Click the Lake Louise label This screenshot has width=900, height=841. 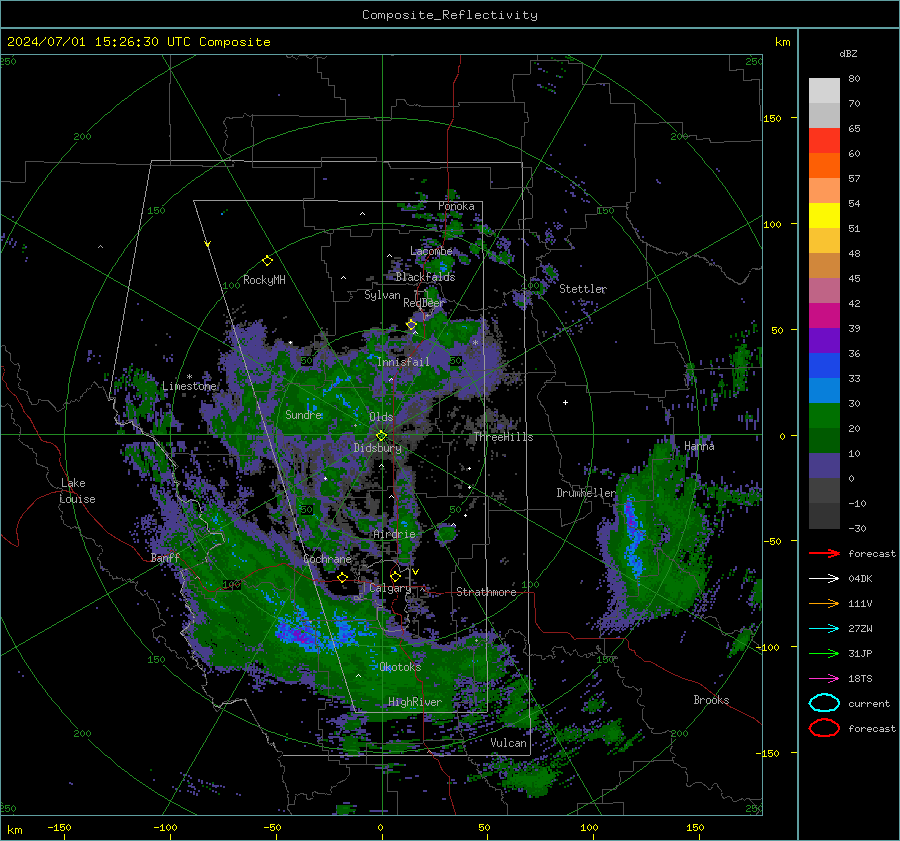point(78,491)
